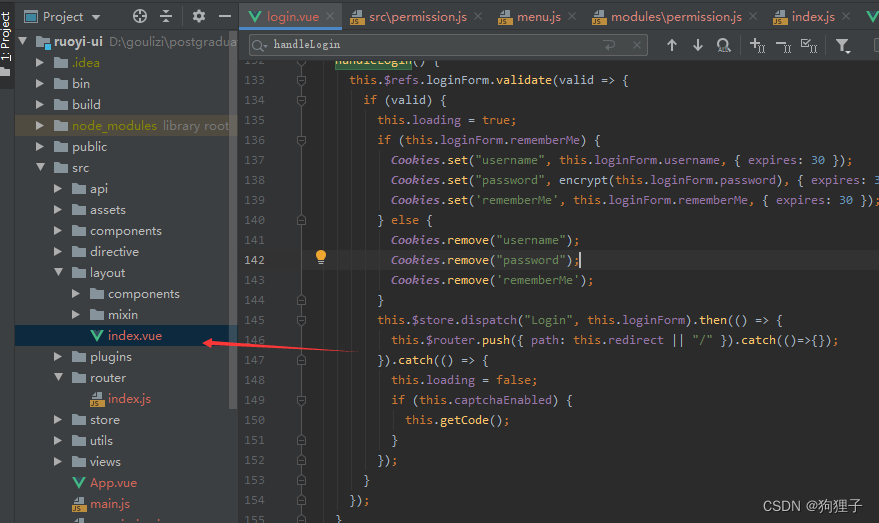The width and height of the screenshot is (879, 523).
Task: Select the store folder
Action: coord(104,420)
